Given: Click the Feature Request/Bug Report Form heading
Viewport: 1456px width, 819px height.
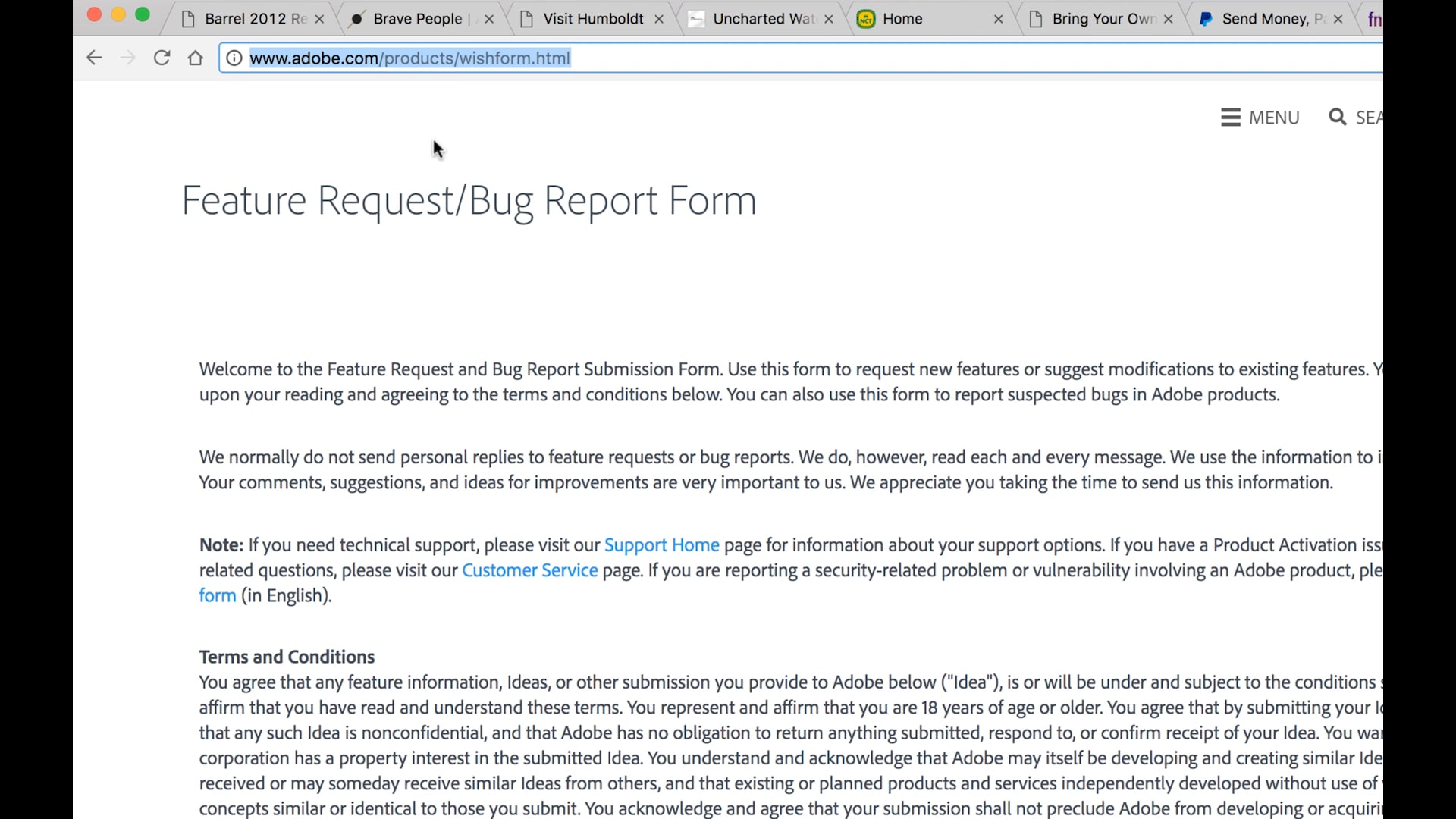Looking at the screenshot, I should coord(469,202).
